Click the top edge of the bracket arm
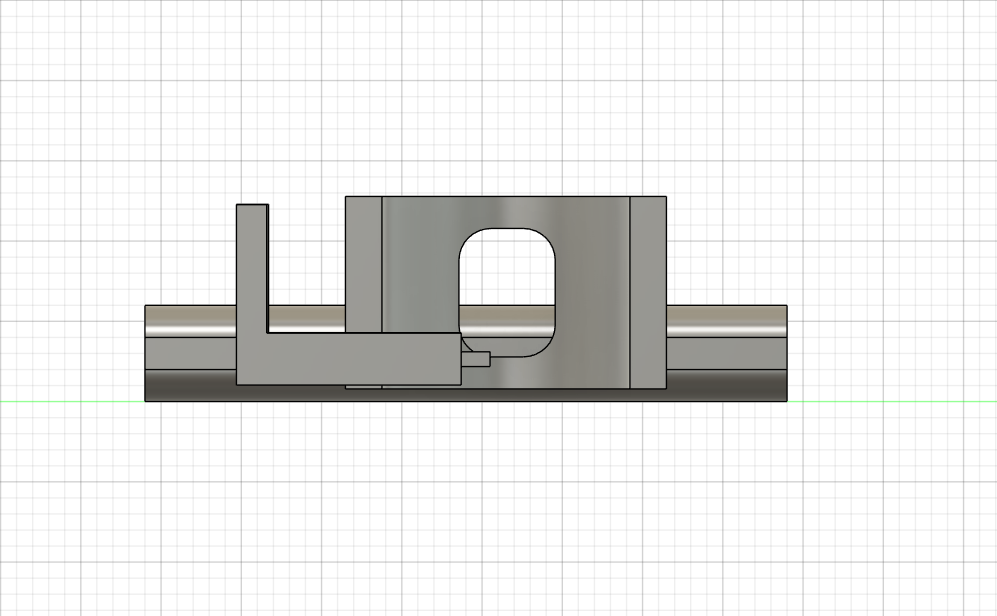This screenshot has width=997, height=616. [x=252, y=205]
